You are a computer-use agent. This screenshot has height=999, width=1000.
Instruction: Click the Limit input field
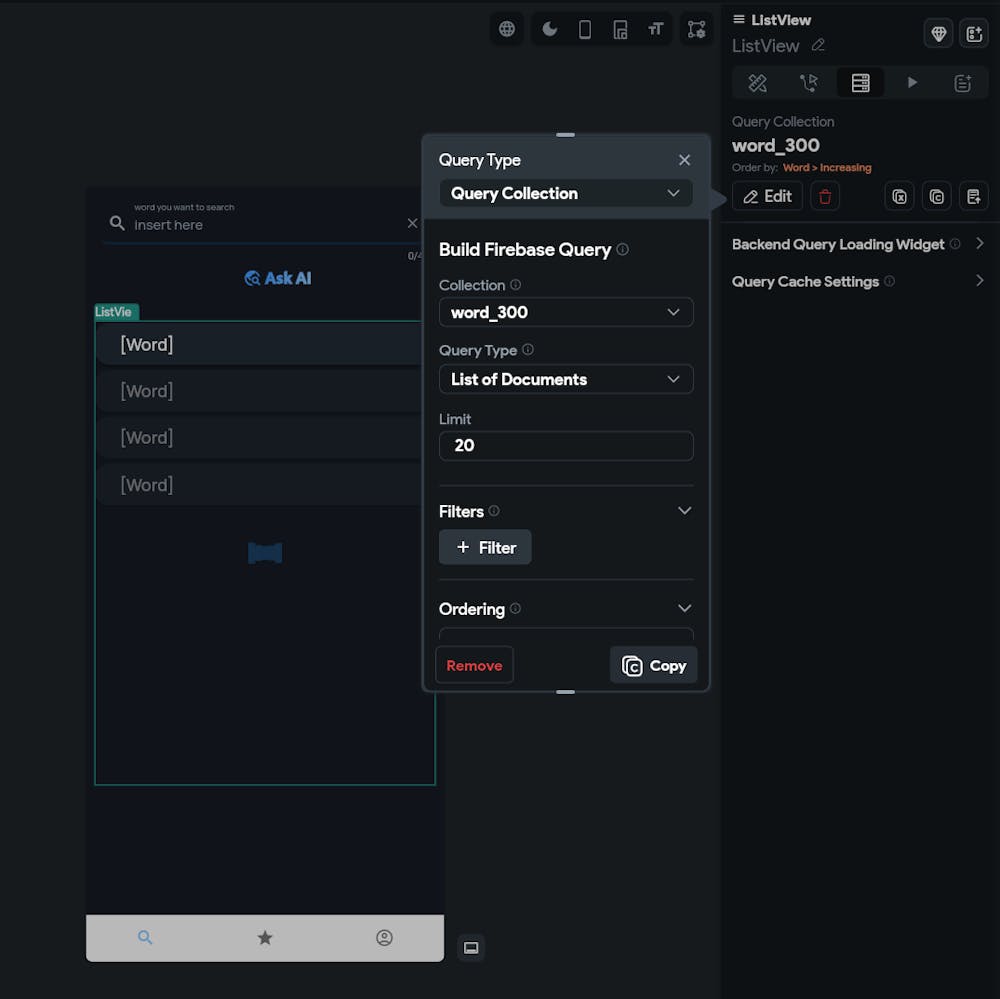pyautogui.click(x=566, y=446)
